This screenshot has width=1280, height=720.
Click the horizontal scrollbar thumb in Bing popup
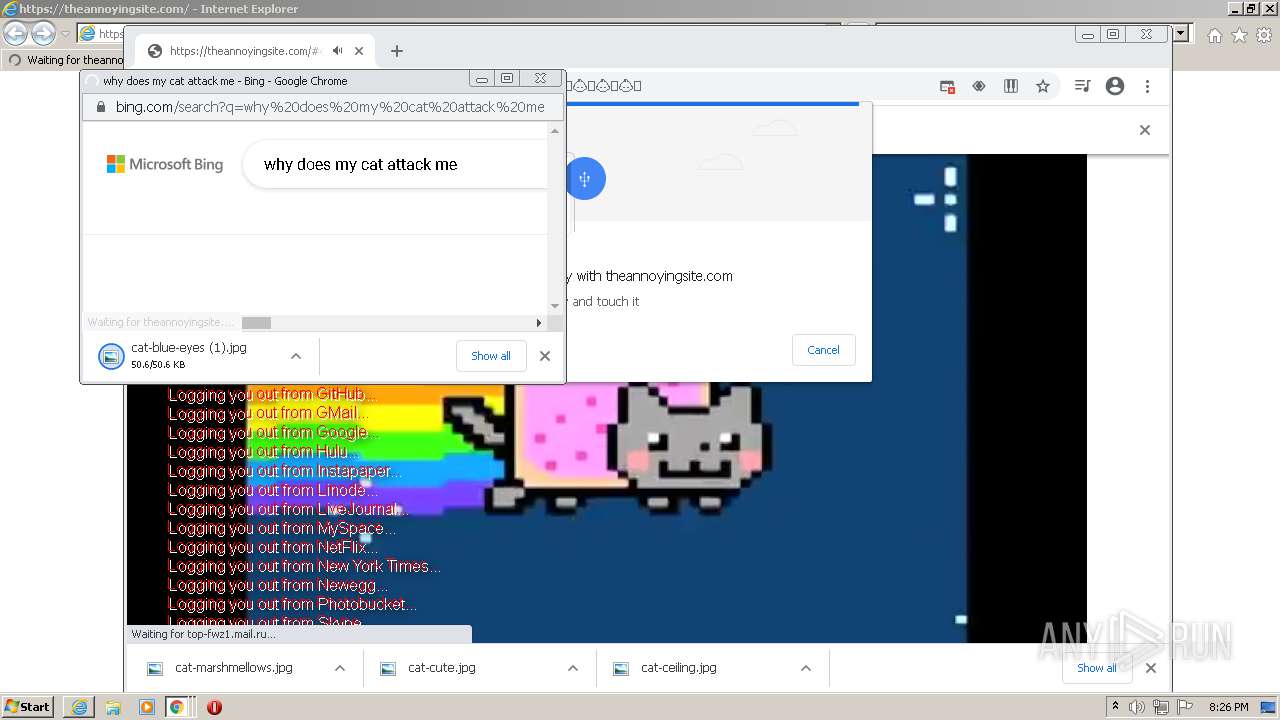pos(256,323)
